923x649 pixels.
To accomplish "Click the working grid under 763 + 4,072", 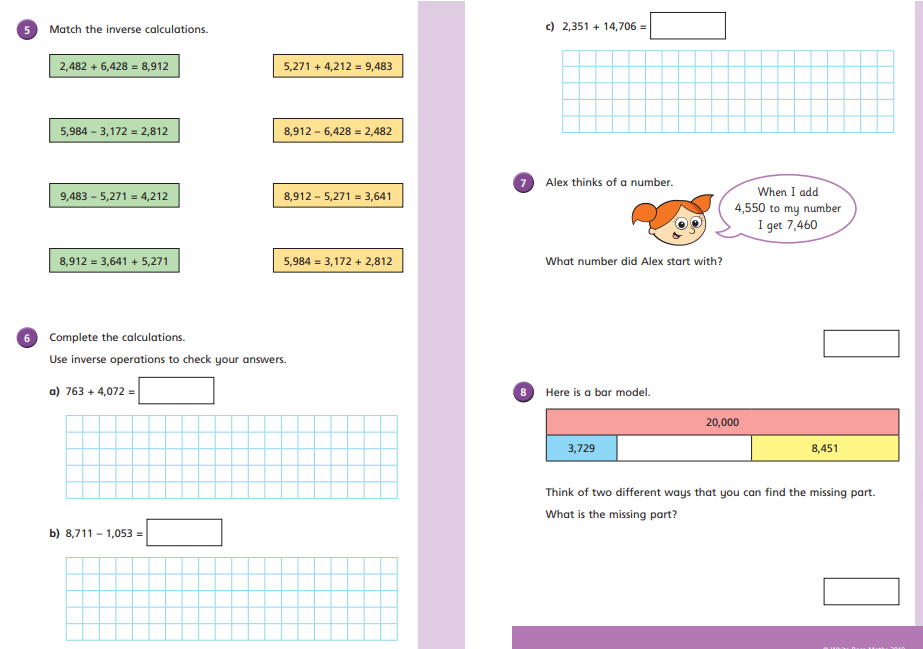I will (231, 457).
